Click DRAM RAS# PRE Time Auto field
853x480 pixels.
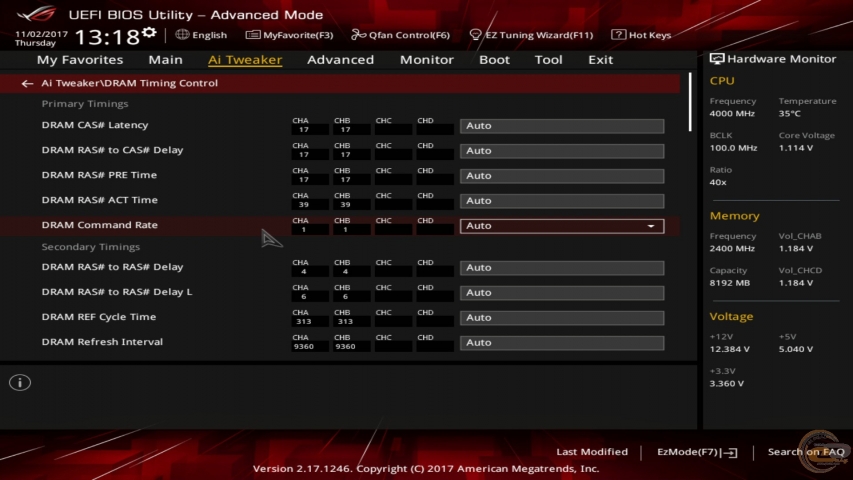coord(562,176)
